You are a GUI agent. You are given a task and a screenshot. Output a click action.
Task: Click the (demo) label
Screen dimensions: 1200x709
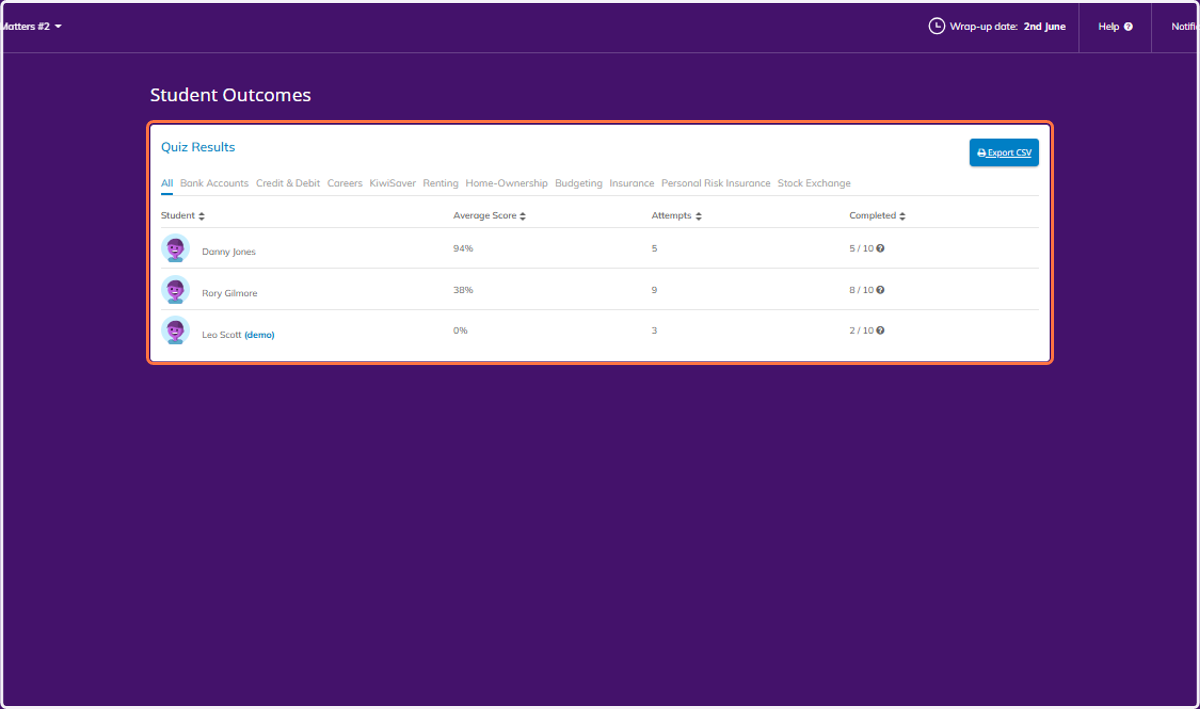point(259,335)
